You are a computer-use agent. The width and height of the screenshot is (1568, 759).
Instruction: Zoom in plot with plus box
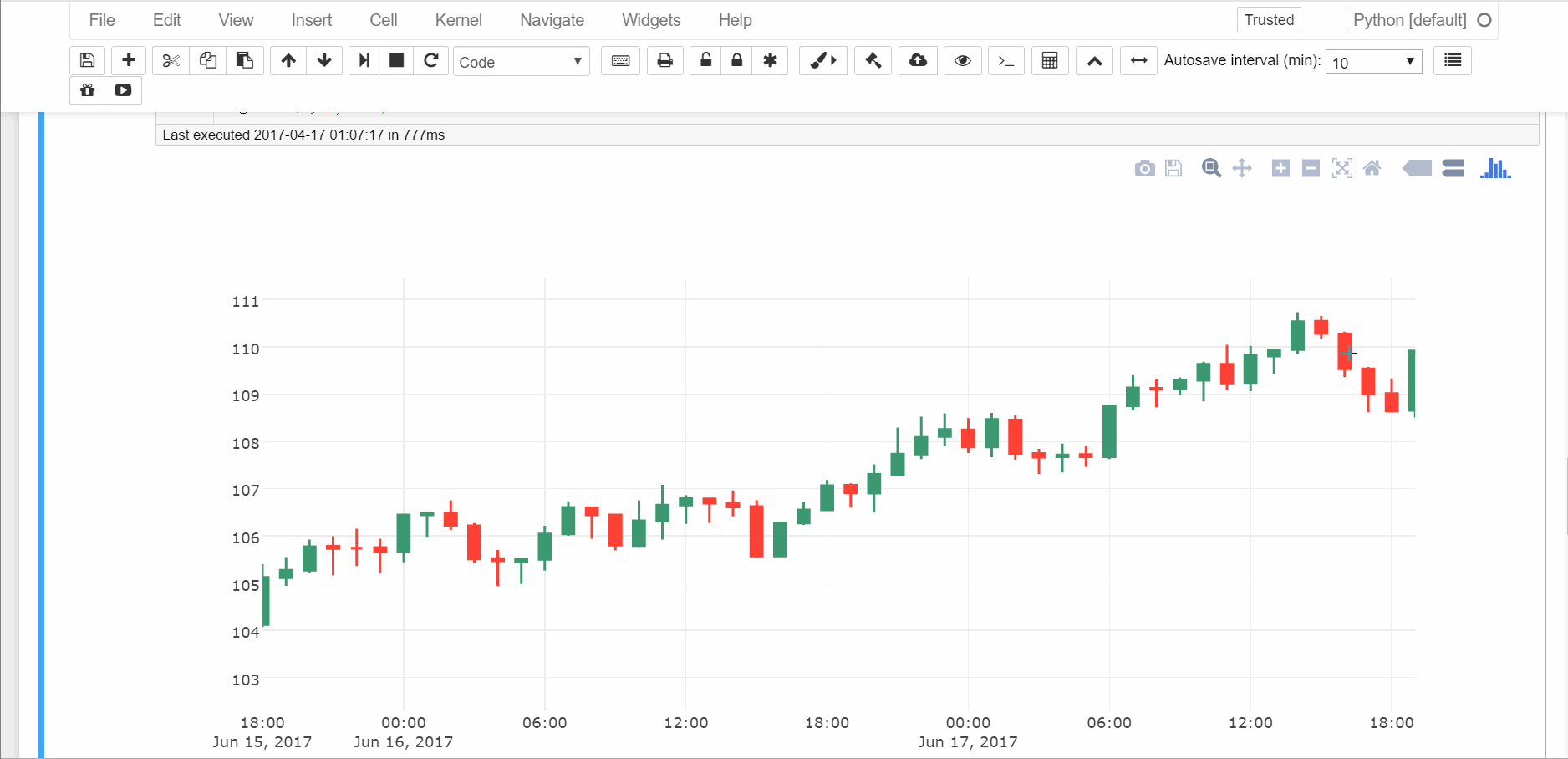1280,169
